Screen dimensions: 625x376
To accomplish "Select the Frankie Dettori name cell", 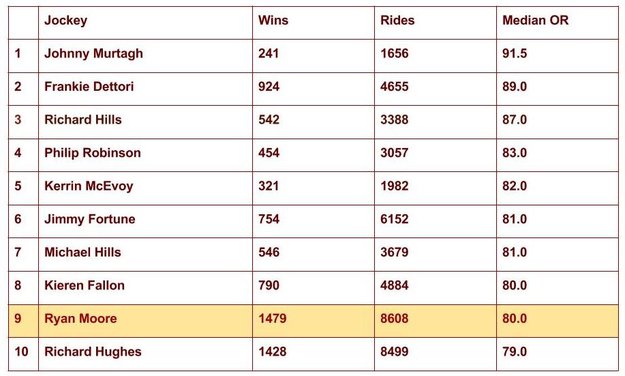I will point(145,89).
